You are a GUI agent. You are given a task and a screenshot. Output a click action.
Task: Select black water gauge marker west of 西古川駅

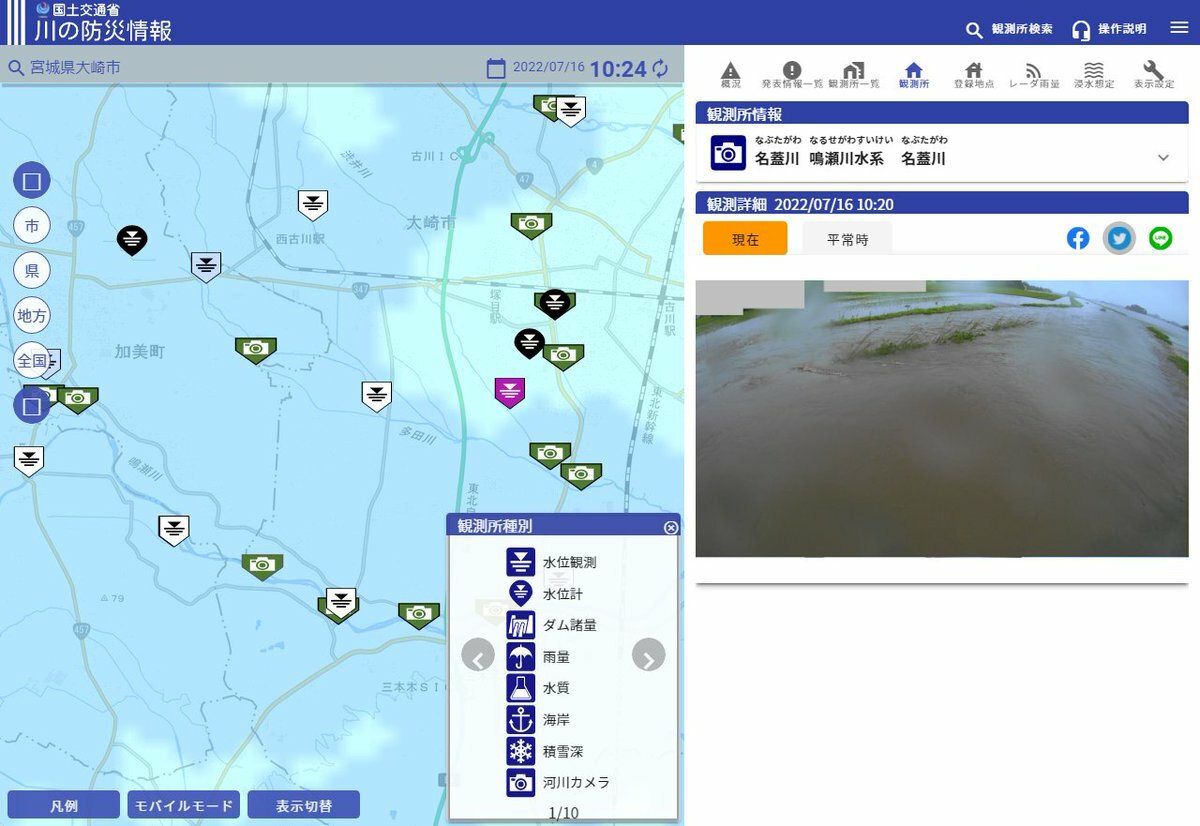tap(132, 240)
